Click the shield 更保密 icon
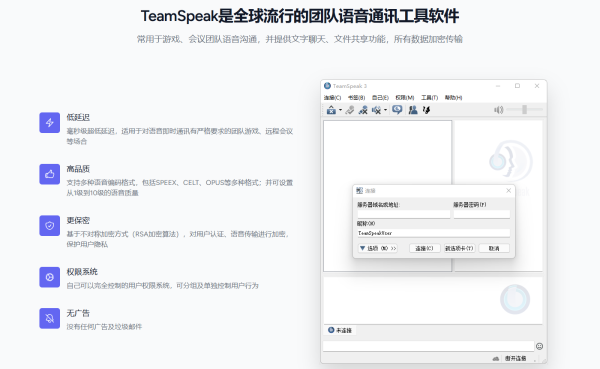Image resolution: width=600 pixels, height=369 pixels. [49, 225]
